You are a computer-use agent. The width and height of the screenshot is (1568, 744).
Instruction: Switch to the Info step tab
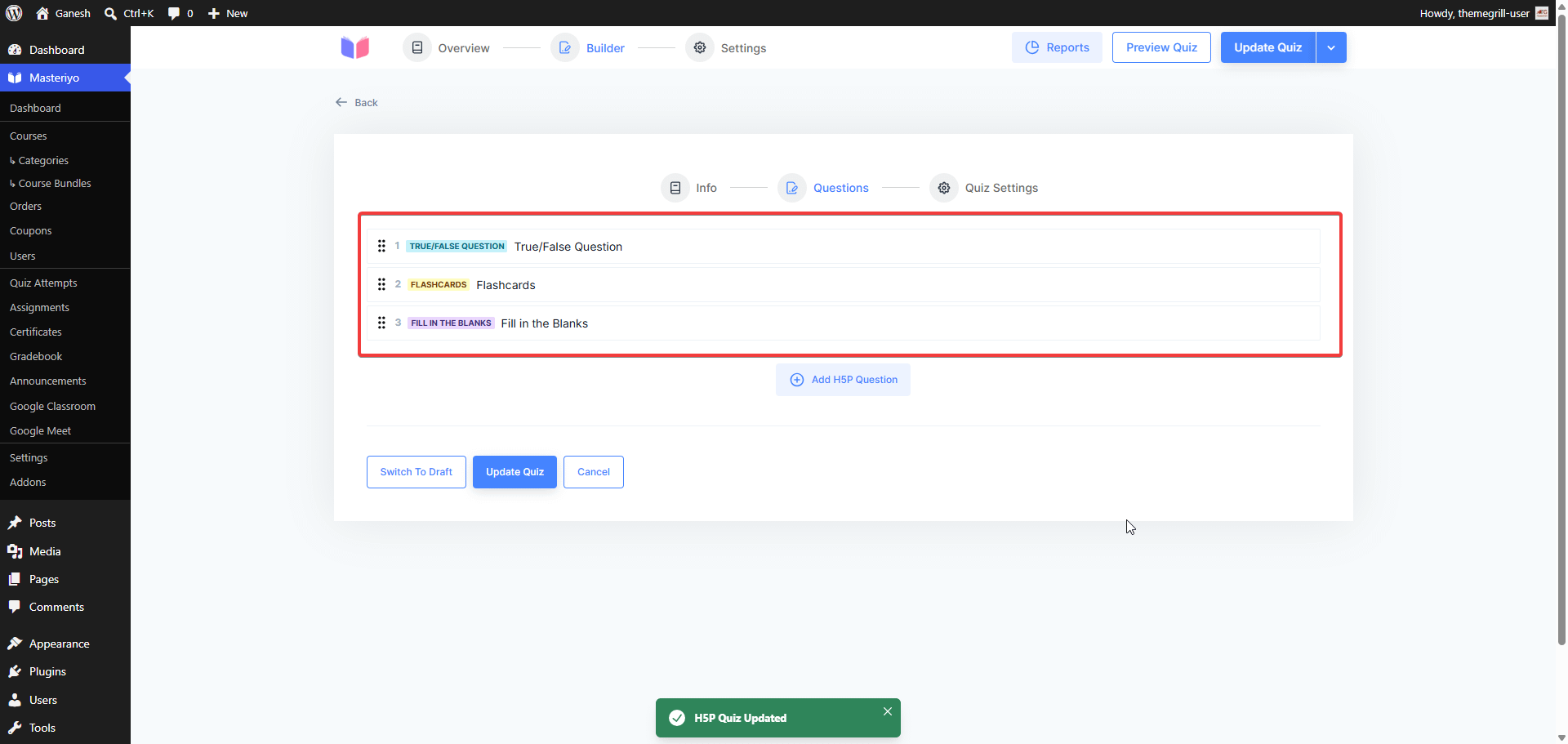pyautogui.click(x=689, y=188)
